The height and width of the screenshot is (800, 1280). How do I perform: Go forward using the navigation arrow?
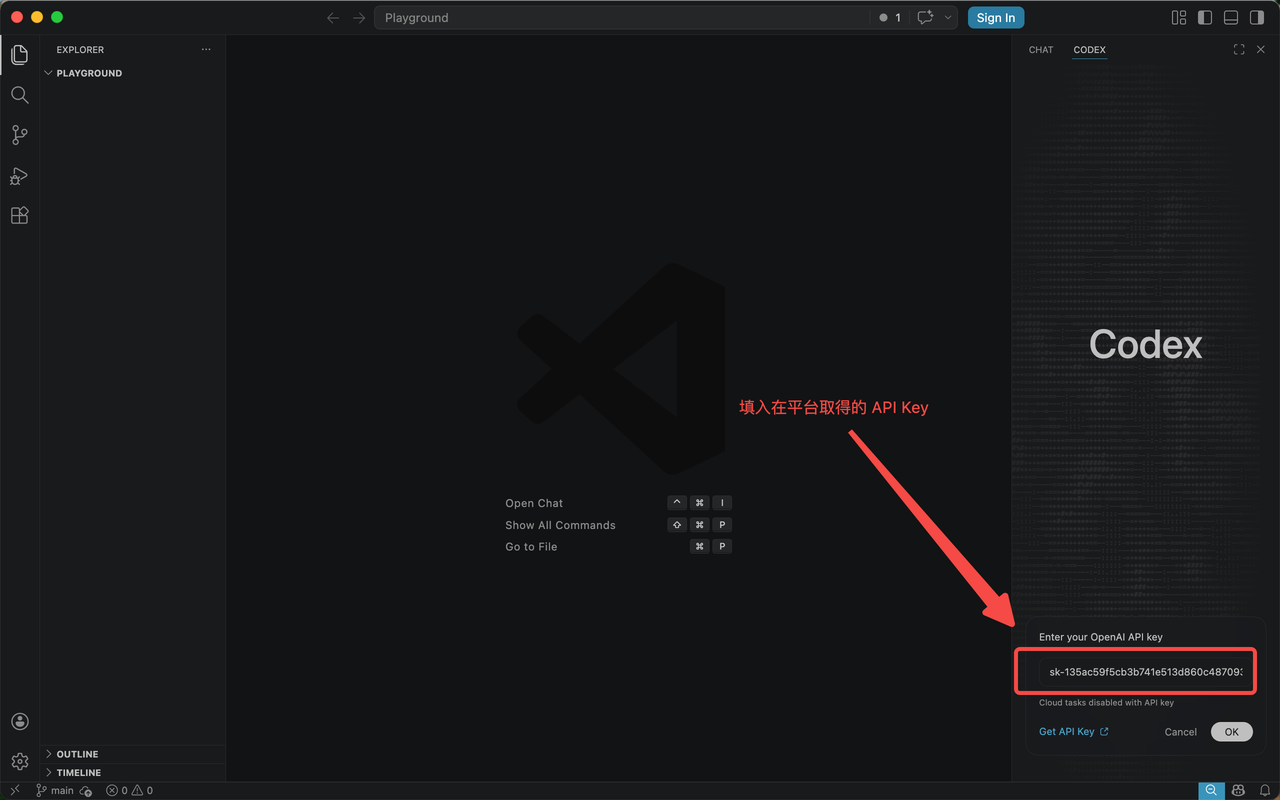pos(359,18)
